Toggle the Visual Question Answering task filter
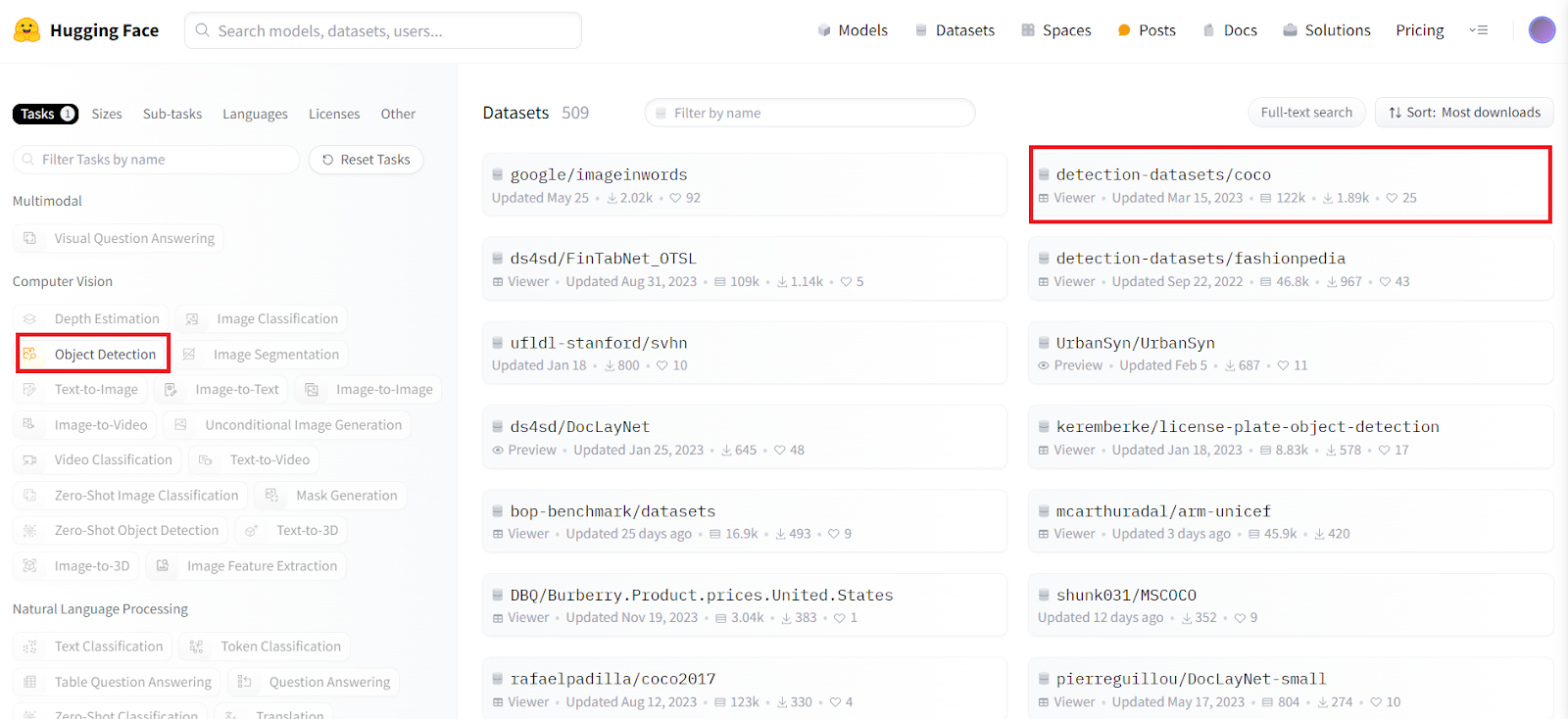This screenshot has height=719, width=1568. (119, 238)
